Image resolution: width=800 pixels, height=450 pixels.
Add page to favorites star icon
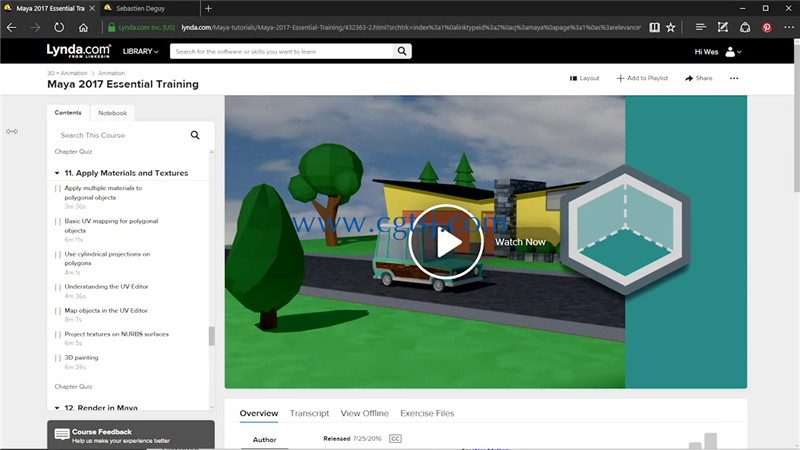tap(670, 28)
